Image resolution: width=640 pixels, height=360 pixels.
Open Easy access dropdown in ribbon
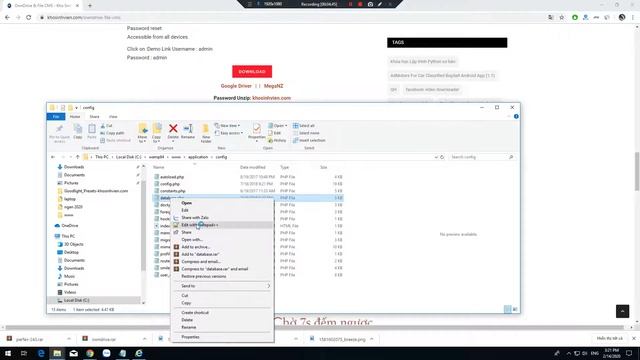229,133
